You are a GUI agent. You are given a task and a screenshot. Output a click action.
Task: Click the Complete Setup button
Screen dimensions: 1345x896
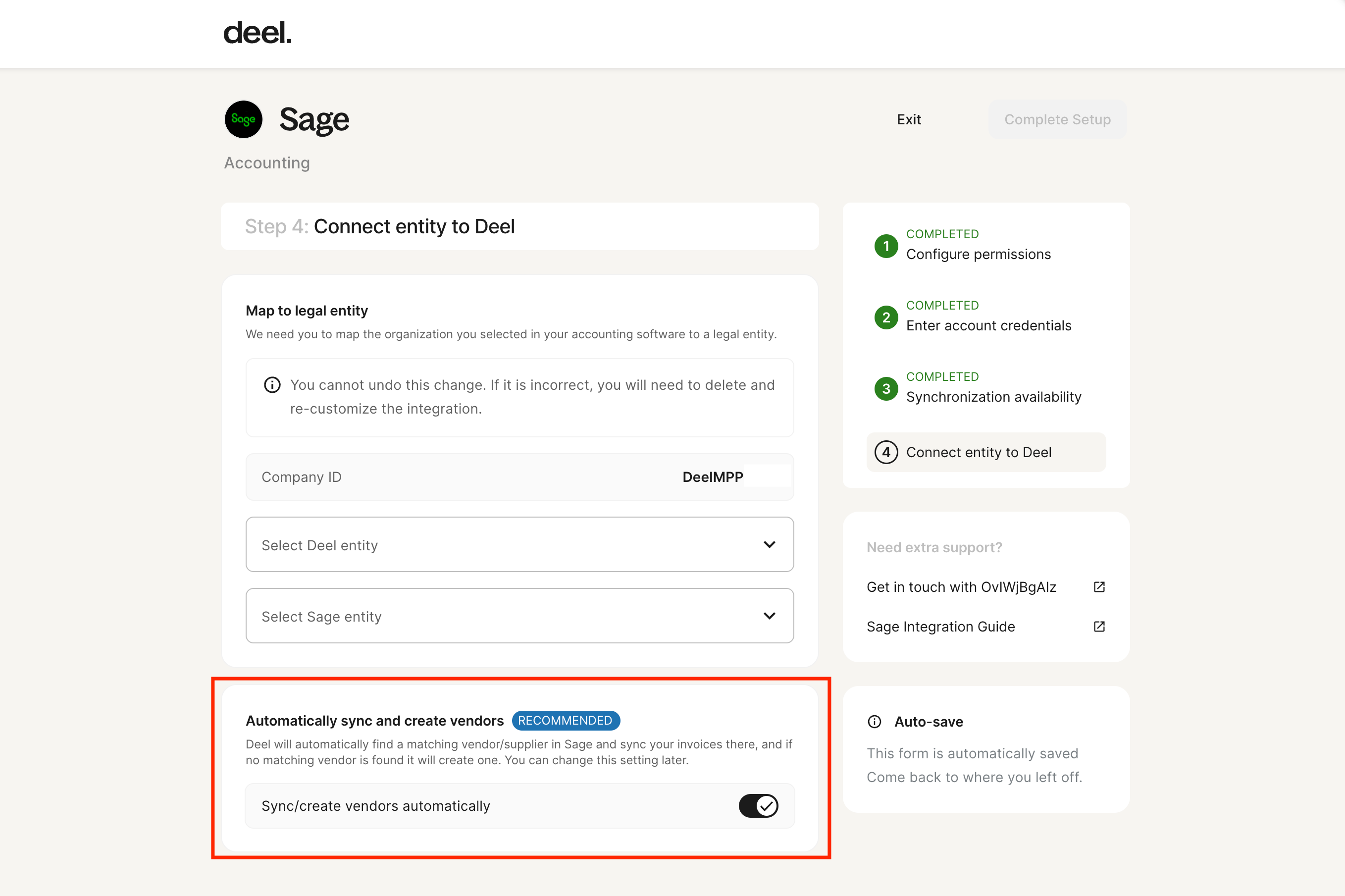click(1057, 119)
